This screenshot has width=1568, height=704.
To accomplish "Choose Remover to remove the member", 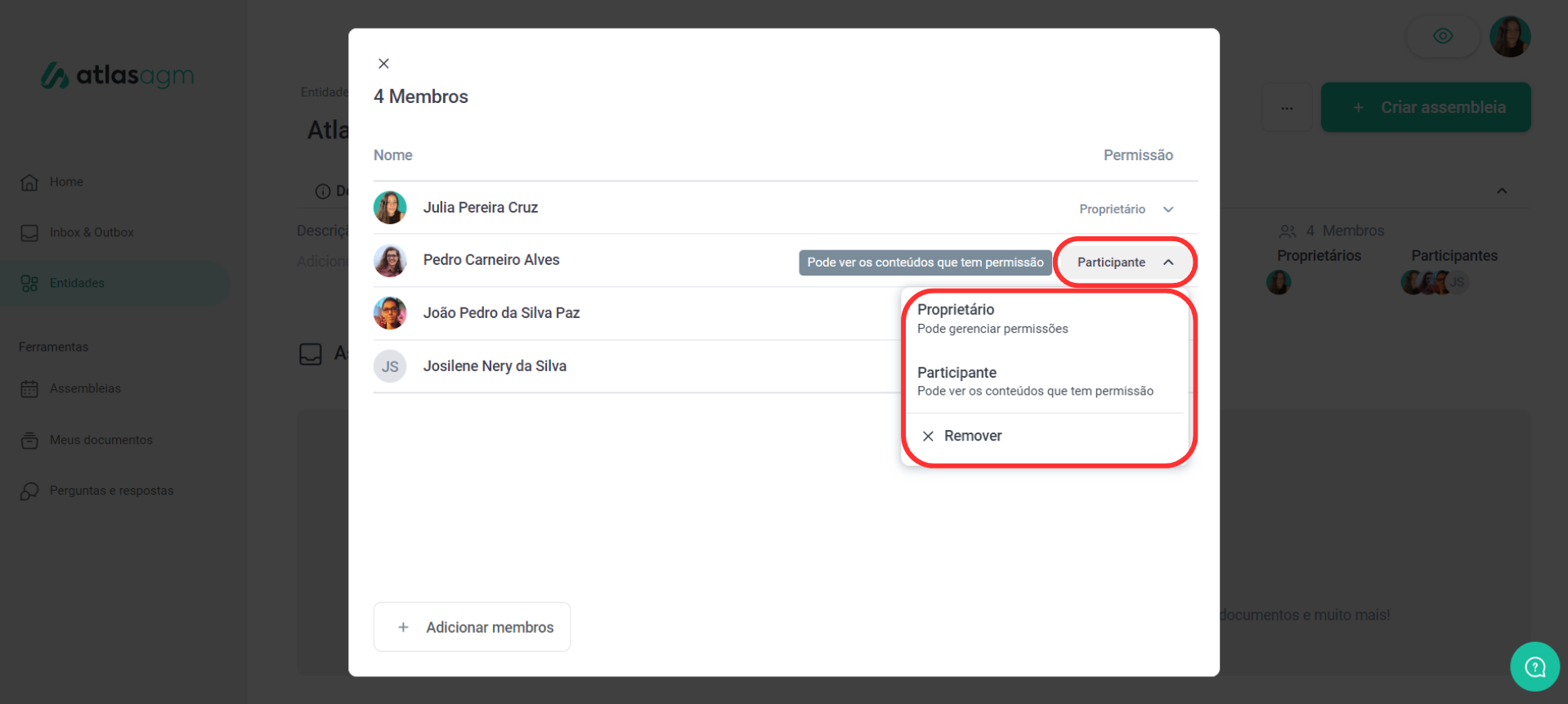I will click(972, 437).
